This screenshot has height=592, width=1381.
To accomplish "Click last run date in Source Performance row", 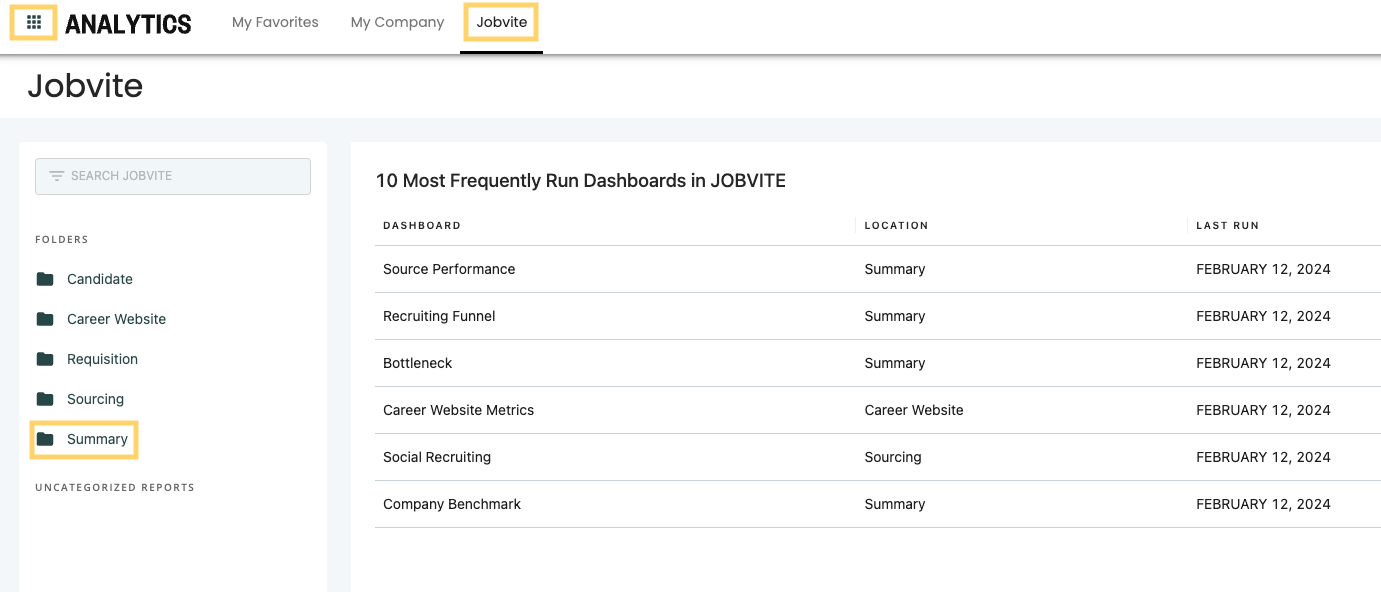I will click(x=1263, y=269).
